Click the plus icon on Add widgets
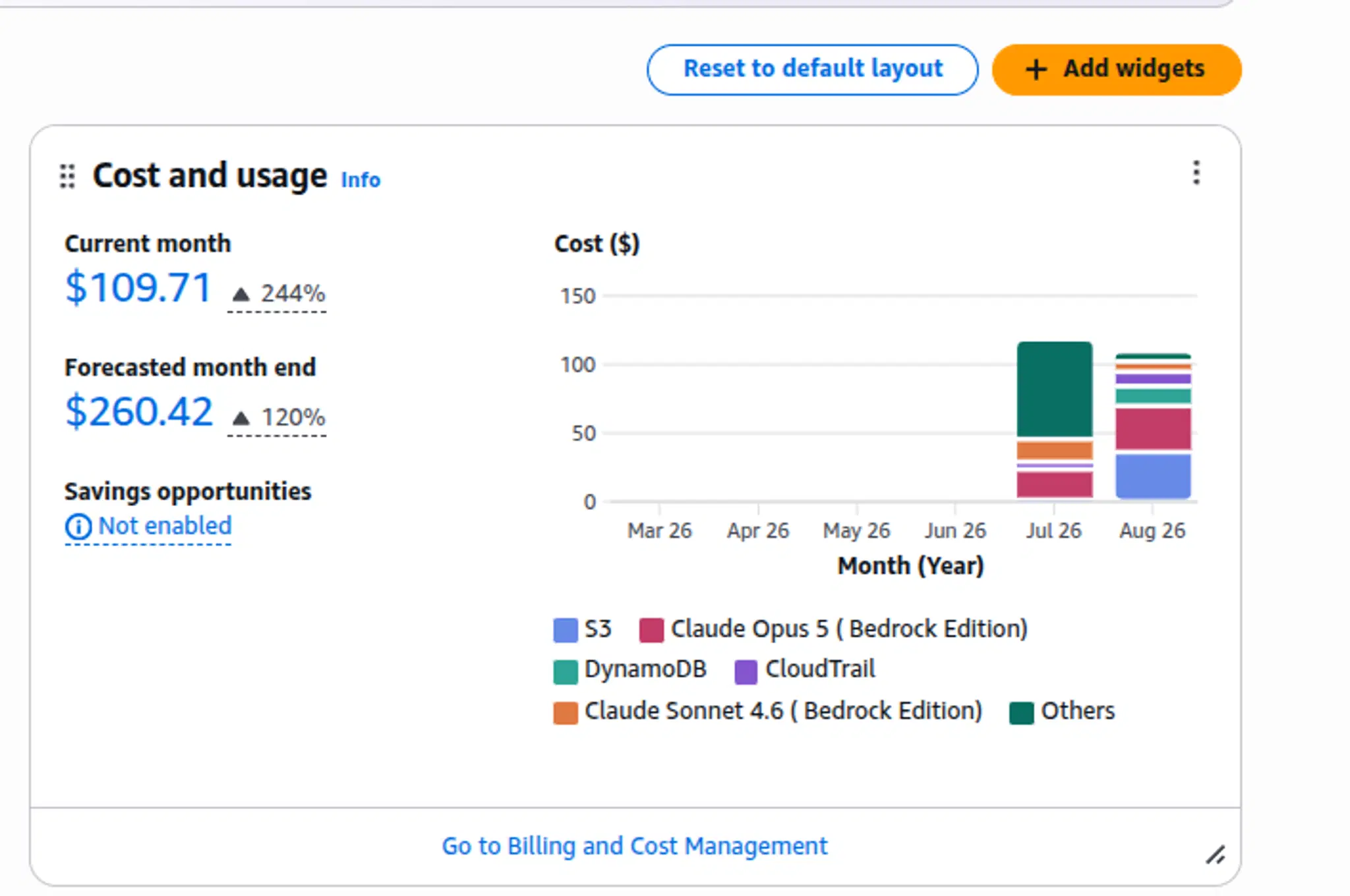This screenshot has height=896, width=1350. tap(1036, 69)
